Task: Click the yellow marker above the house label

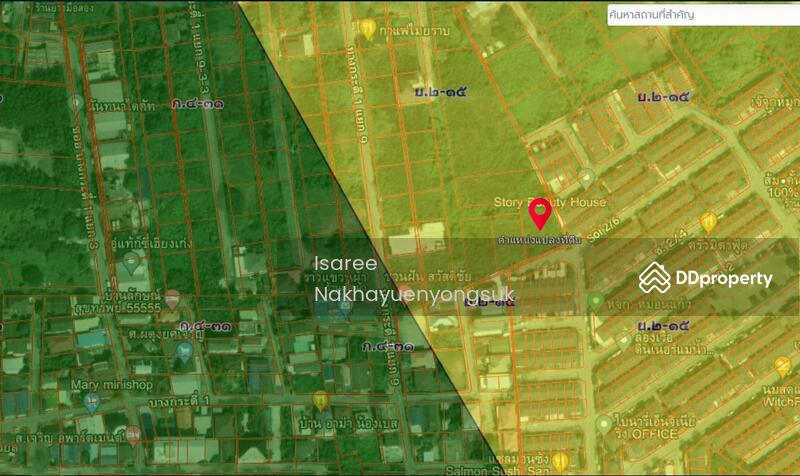Action: (x=320, y=401)
